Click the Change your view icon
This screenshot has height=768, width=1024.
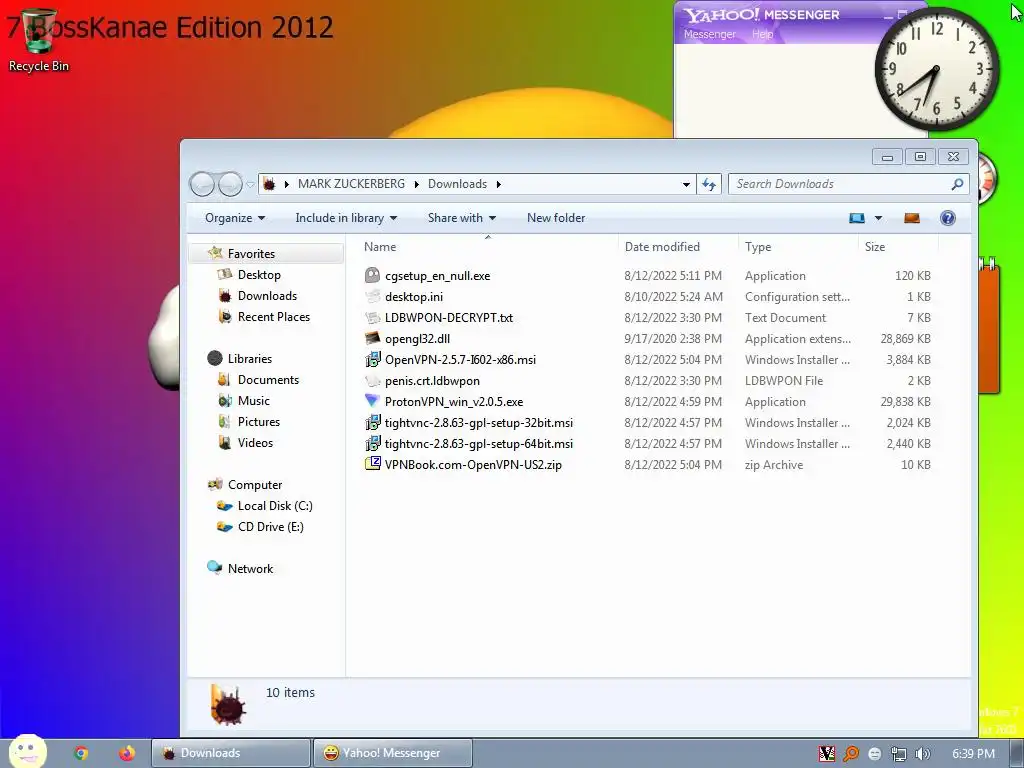pyautogui.click(x=857, y=218)
